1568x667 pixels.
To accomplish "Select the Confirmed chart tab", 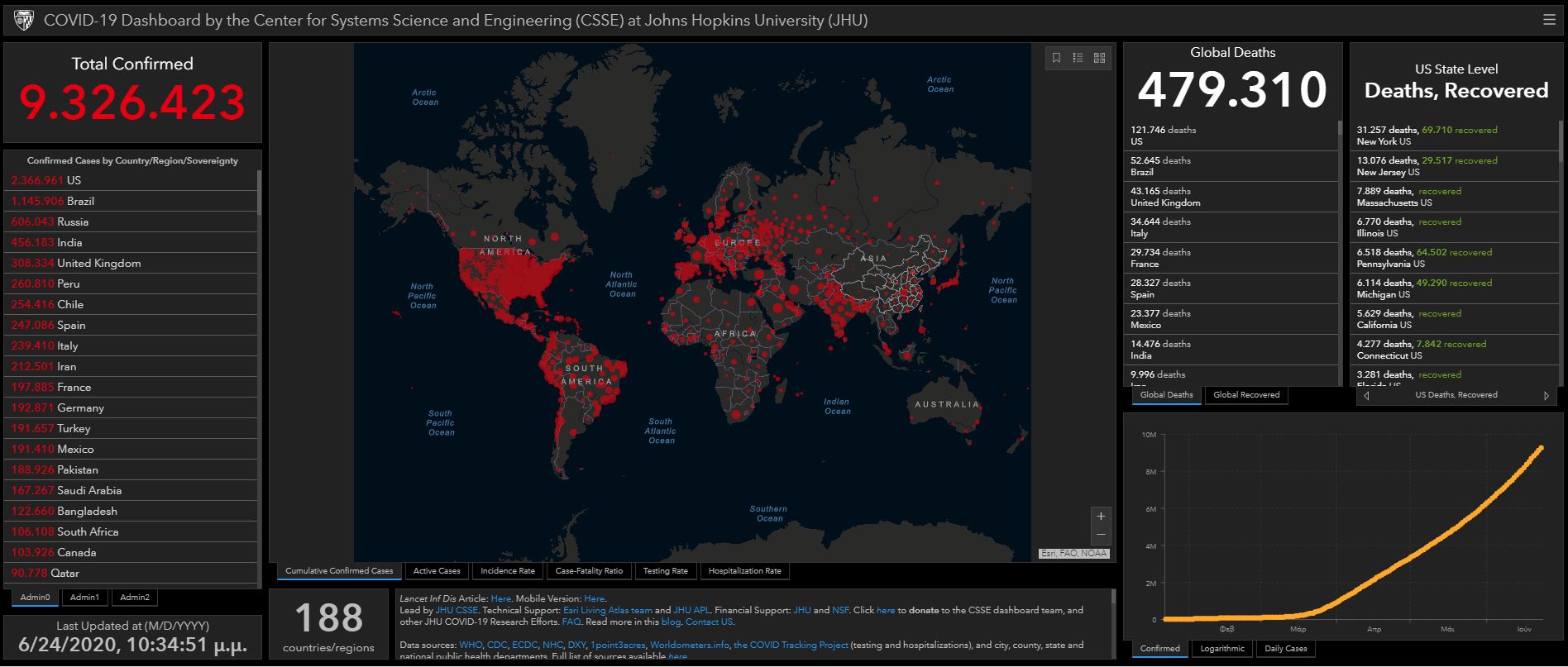I will coord(1160,649).
